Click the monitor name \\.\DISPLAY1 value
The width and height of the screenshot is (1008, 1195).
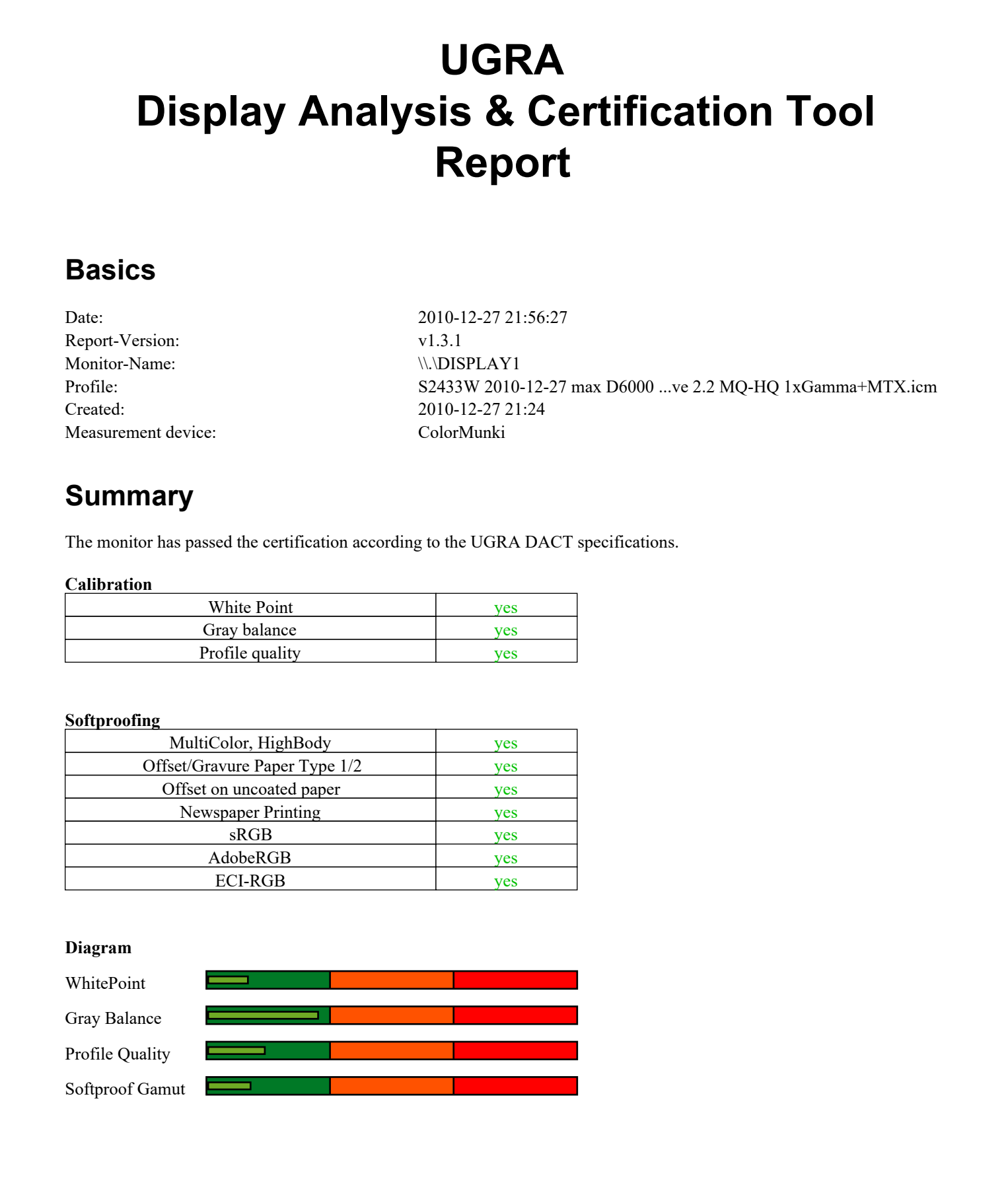point(468,364)
